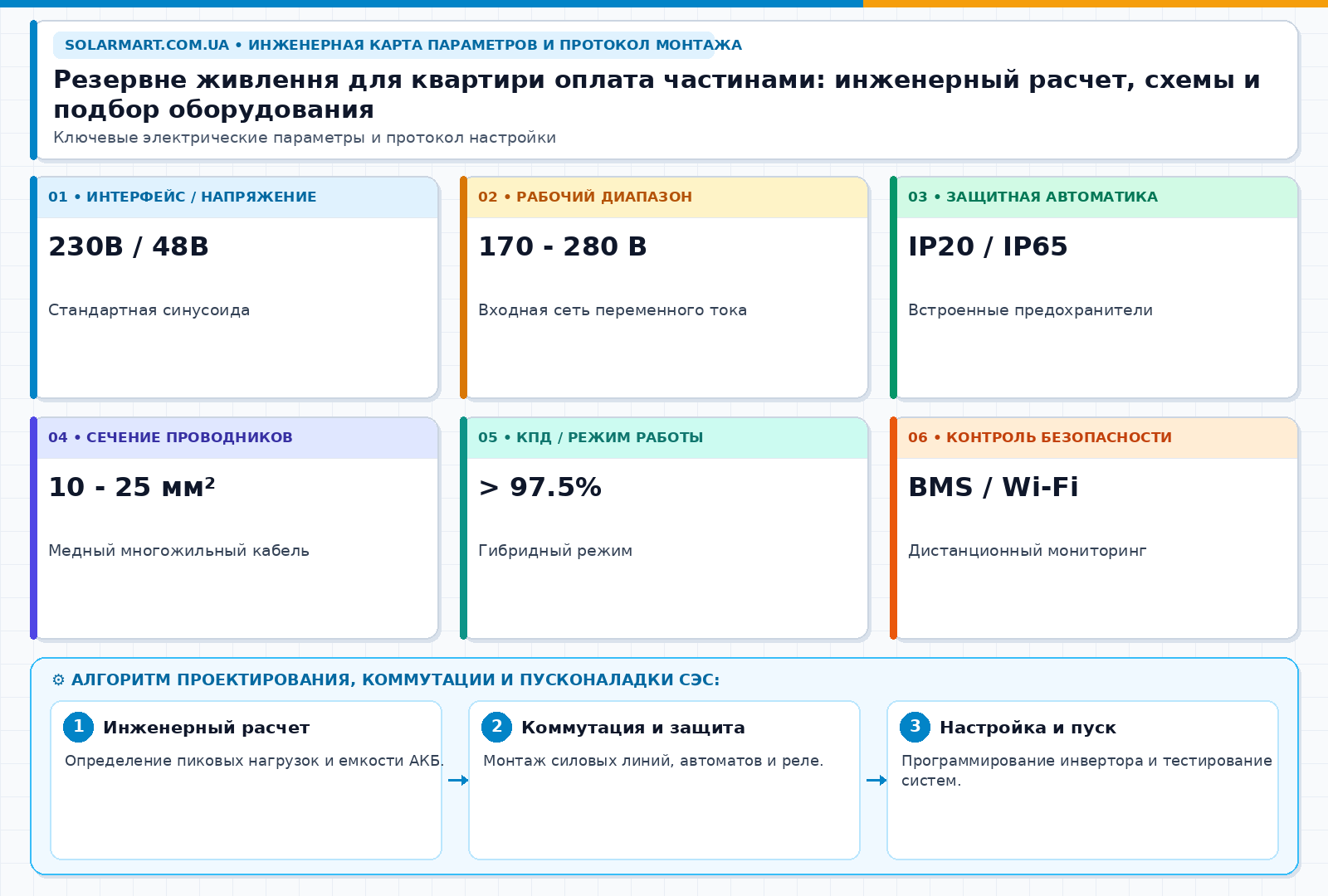Screen dimensions: 1328x896
Task: Select step title 'Инженерный расчет'
Action: coord(206,728)
